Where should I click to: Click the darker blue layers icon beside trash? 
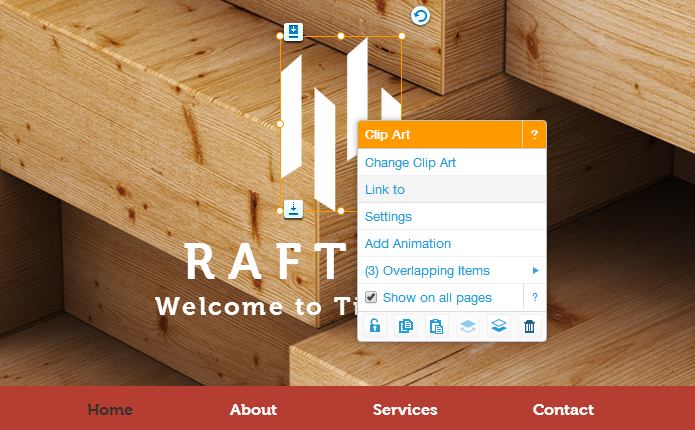[x=499, y=326]
